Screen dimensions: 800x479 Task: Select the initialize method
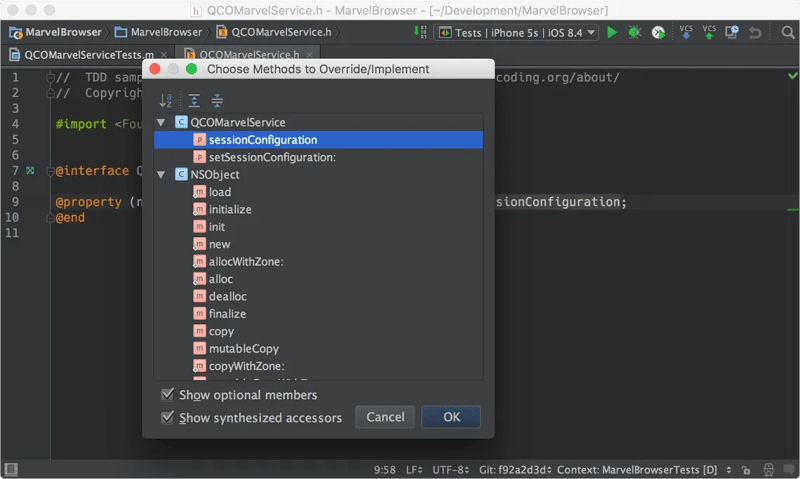318,209
